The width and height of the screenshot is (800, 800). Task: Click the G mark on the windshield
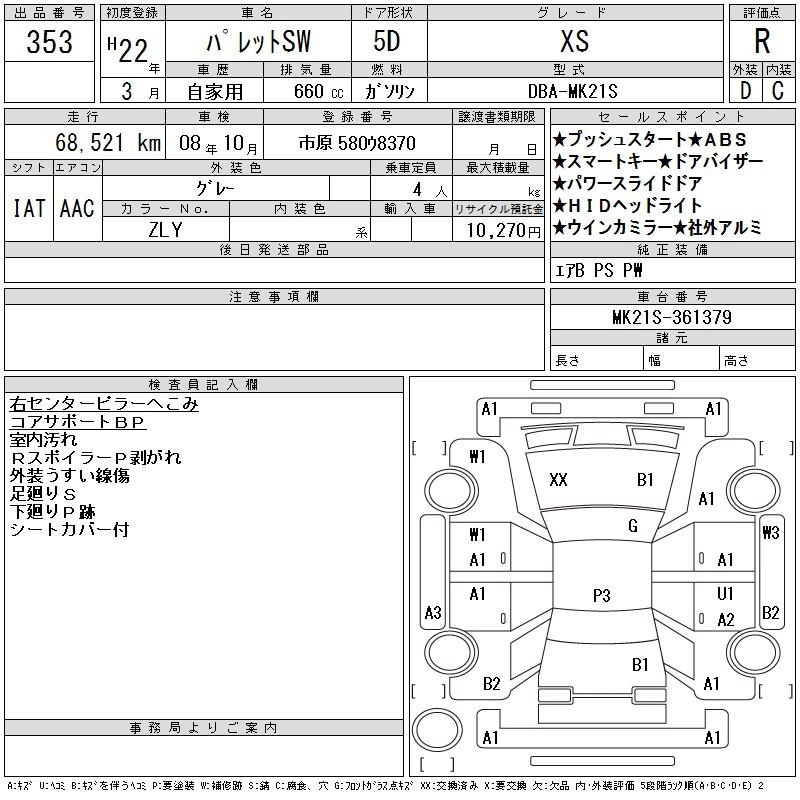click(633, 526)
